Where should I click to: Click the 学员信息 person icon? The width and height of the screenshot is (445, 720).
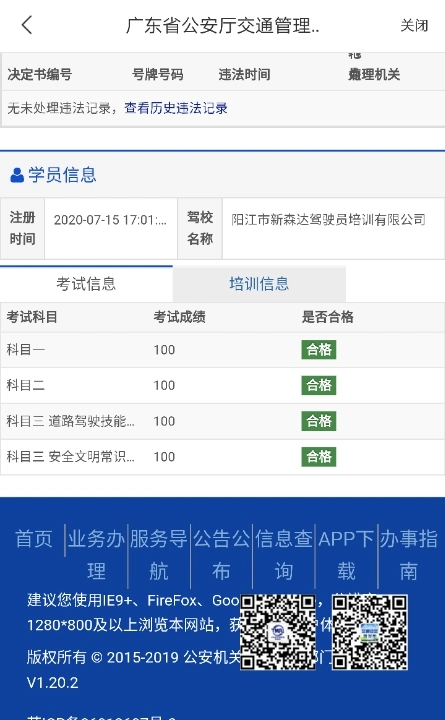pyautogui.click(x=17, y=175)
